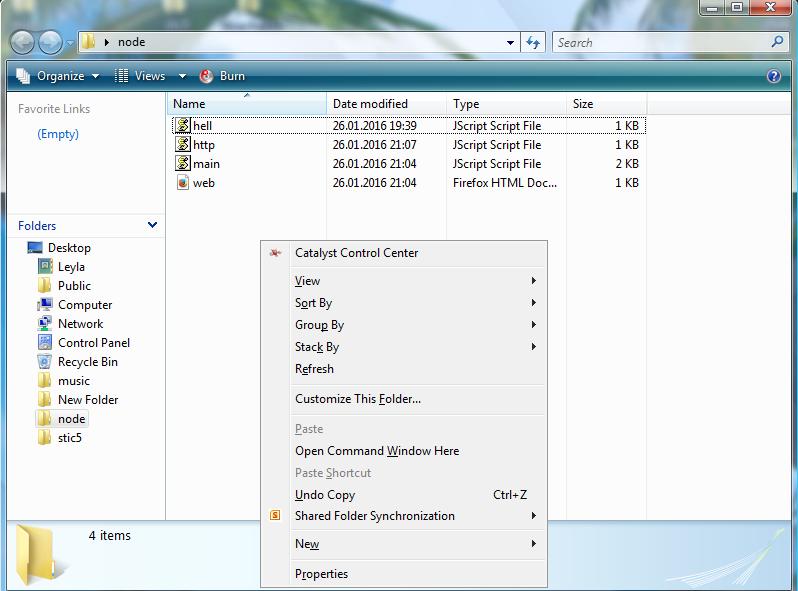Click the main file name
Image resolution: width=798 pixels, height=591 pixels.
pyautogui.click(x=206, y=164)
